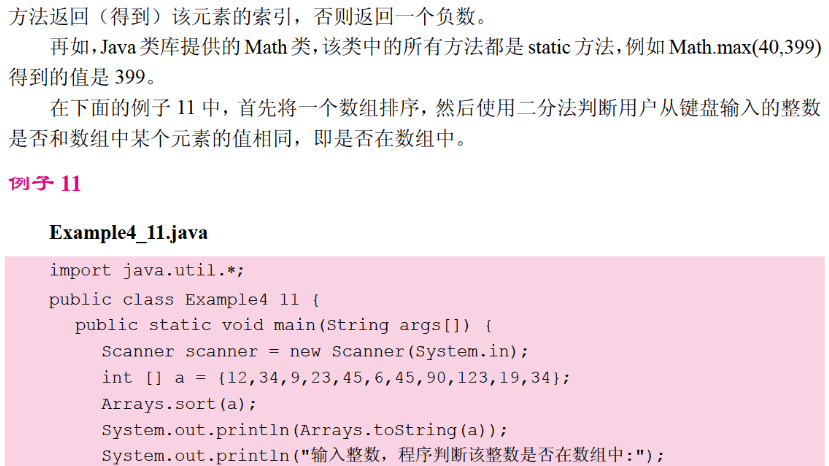Click the println line with Chinese prompt string

[x=383, y=456]
